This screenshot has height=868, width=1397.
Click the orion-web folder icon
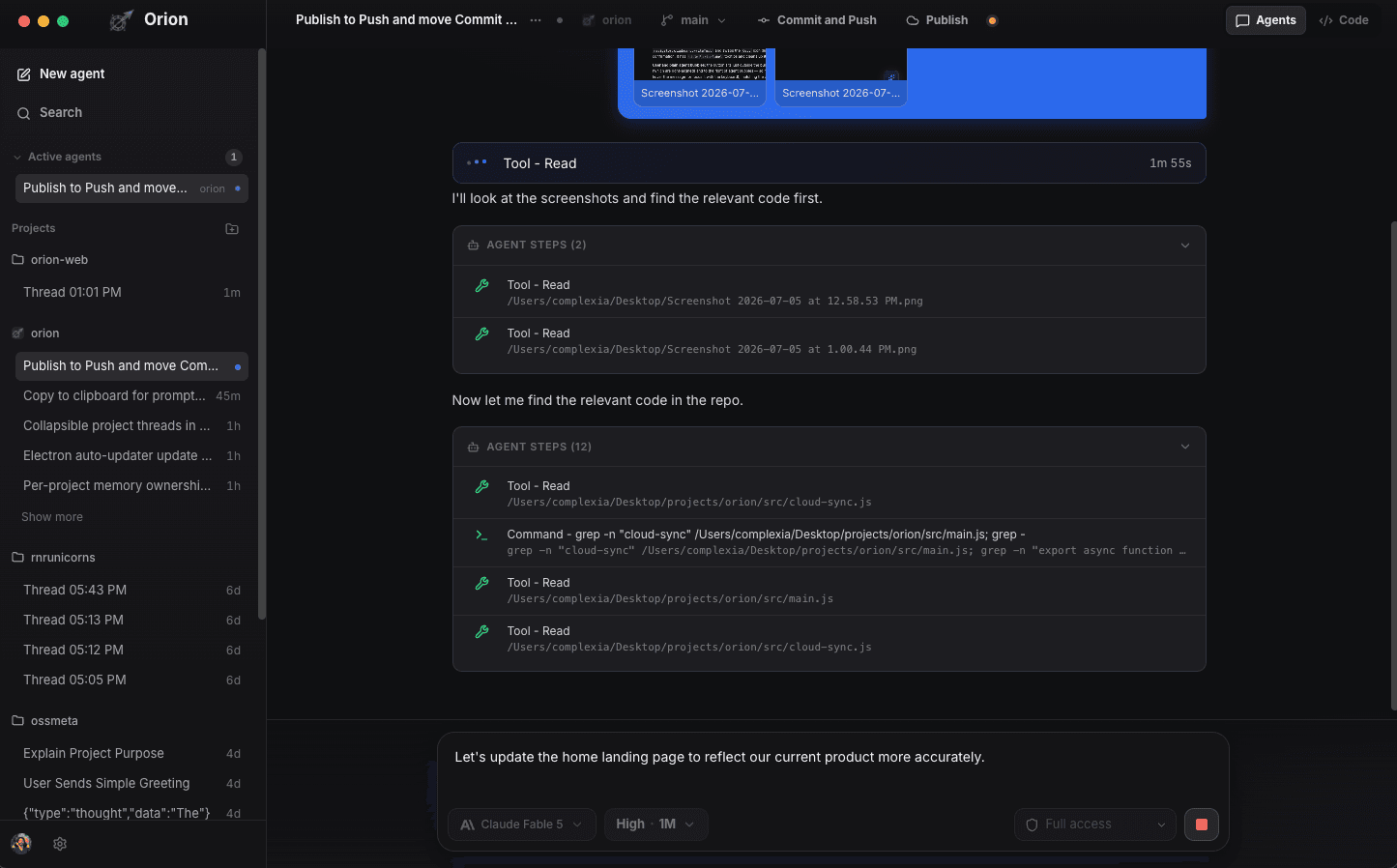(x=17, y=260)
